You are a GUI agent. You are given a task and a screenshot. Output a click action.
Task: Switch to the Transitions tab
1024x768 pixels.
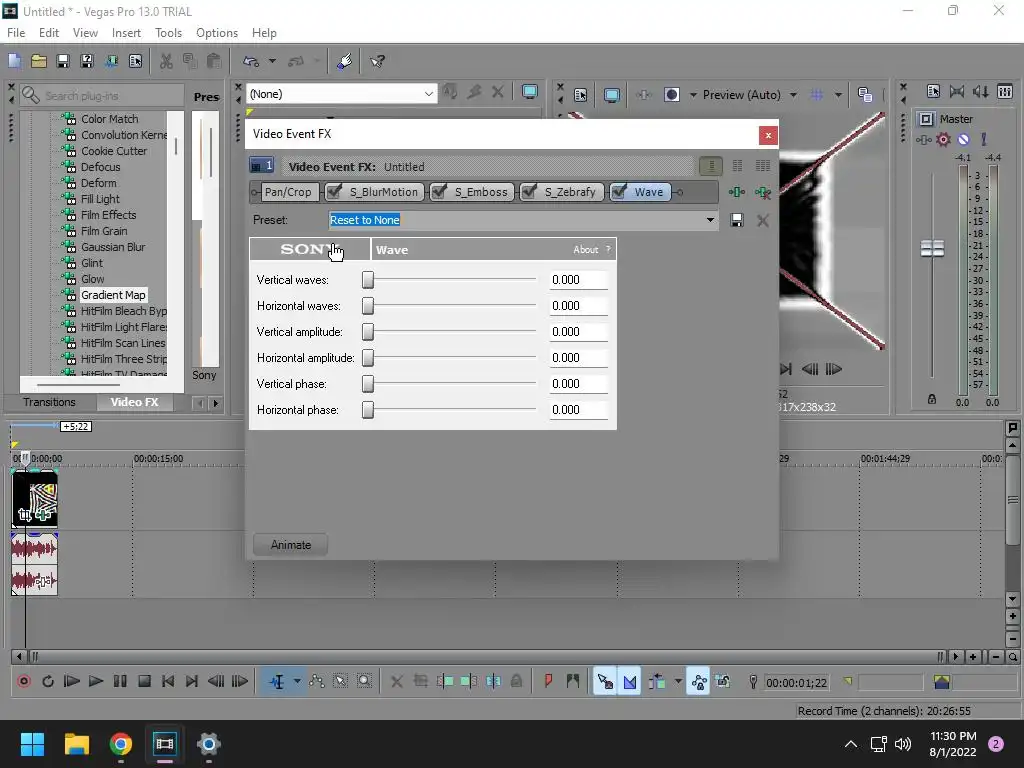[50, 402]
